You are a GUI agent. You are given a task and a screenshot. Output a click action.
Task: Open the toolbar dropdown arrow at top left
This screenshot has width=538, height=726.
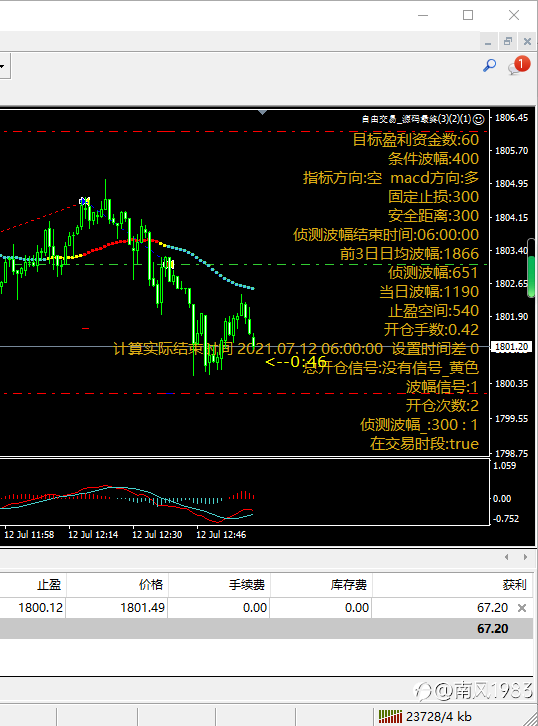[x=3, y=67]
